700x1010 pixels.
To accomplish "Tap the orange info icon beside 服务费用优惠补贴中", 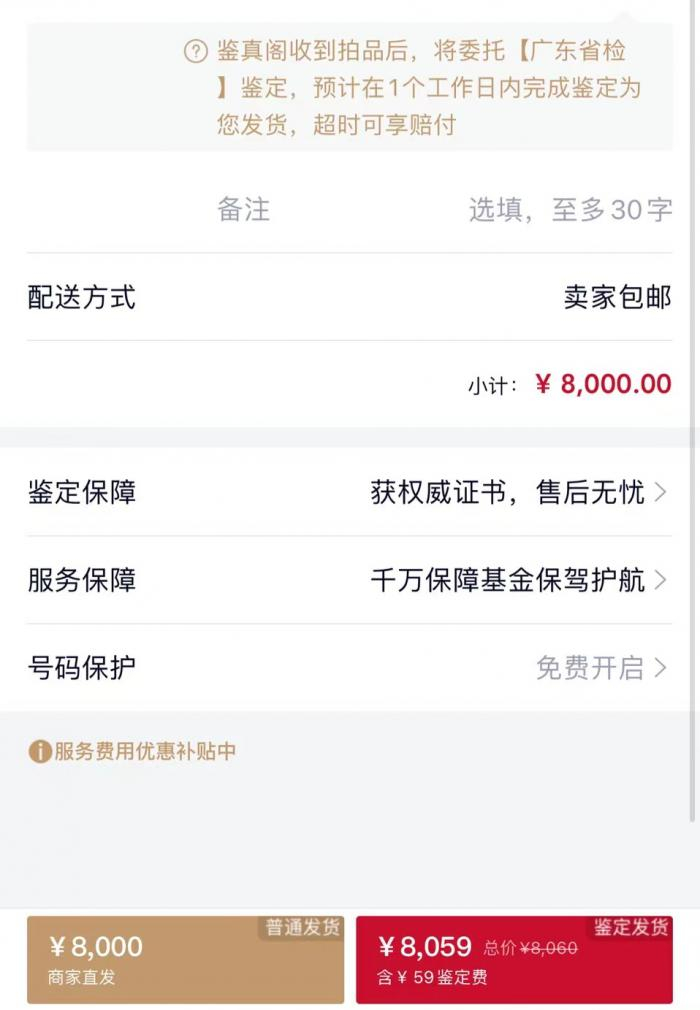I will pyautogui.click(x=40, y=752).
